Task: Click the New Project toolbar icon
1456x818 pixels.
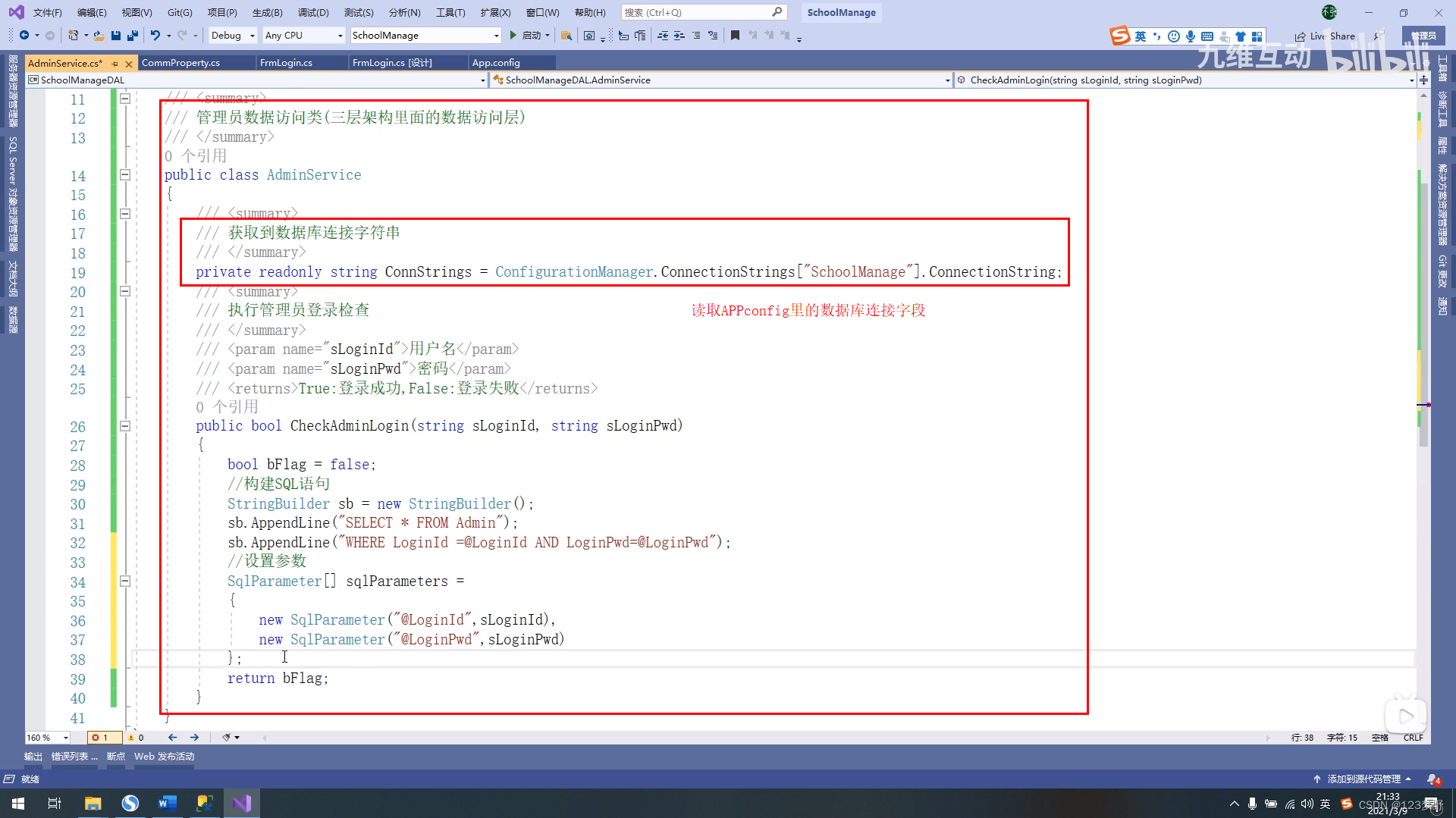Action: pyautogui.click(x=73, y=35)
